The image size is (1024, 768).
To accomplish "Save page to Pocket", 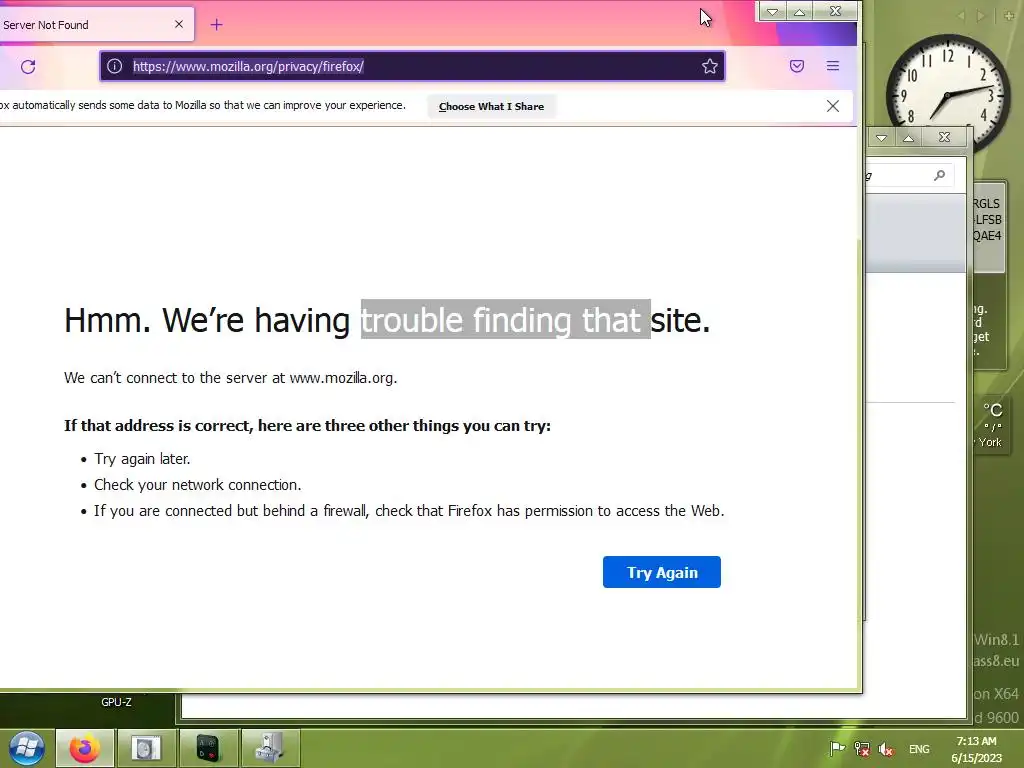I will click(x=797, y=66).
